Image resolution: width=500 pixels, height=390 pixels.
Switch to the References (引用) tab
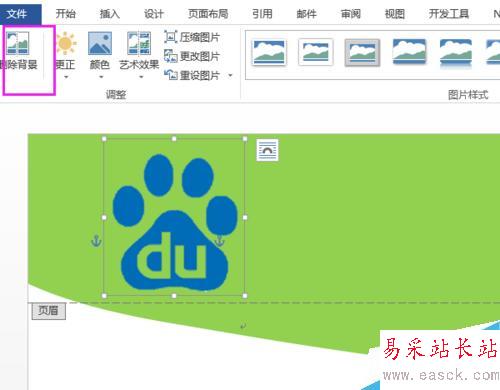pyautogui.click(x=262, y=14)
